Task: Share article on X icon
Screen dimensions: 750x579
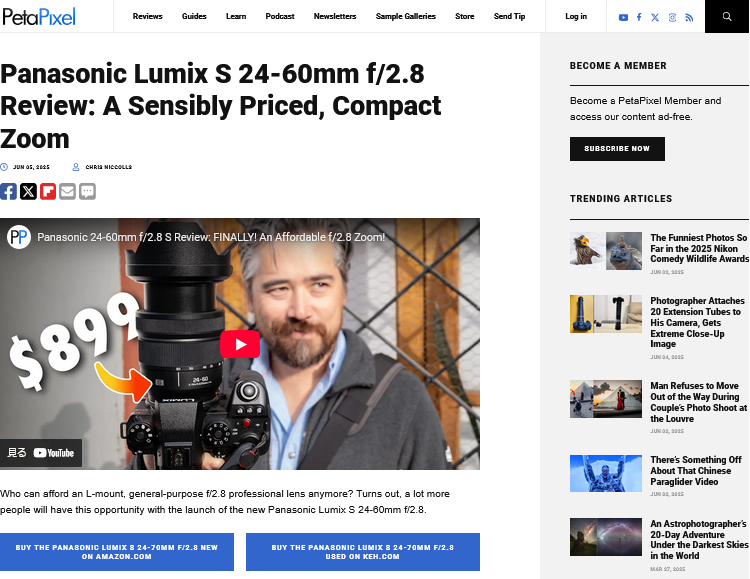Action: point(28,191)
